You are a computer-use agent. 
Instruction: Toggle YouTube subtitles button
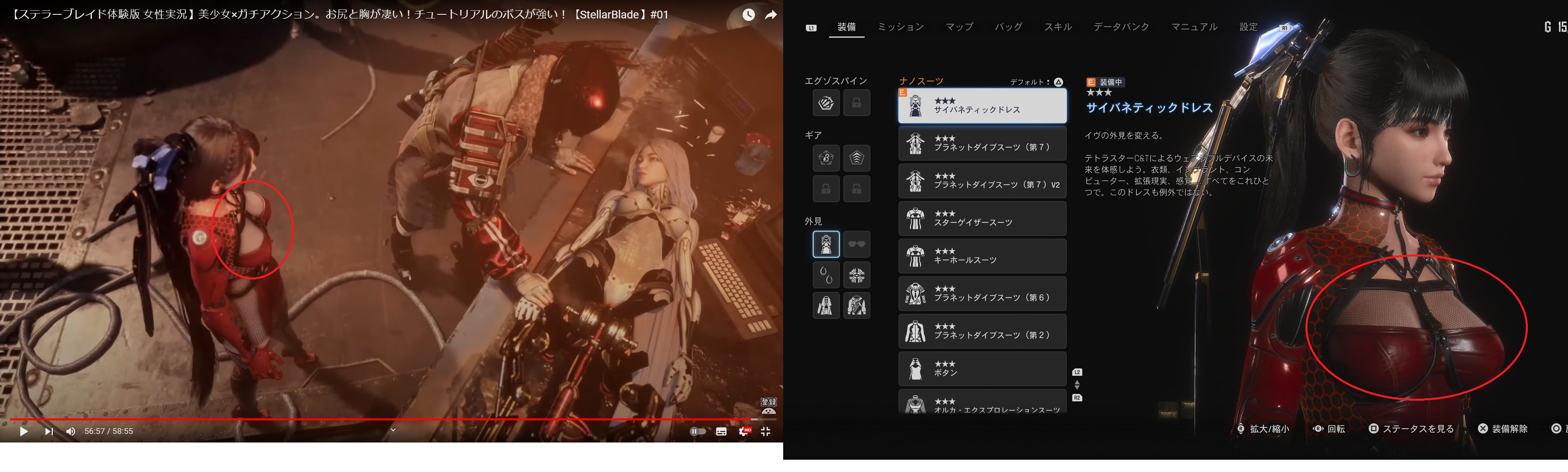(721, 431)
